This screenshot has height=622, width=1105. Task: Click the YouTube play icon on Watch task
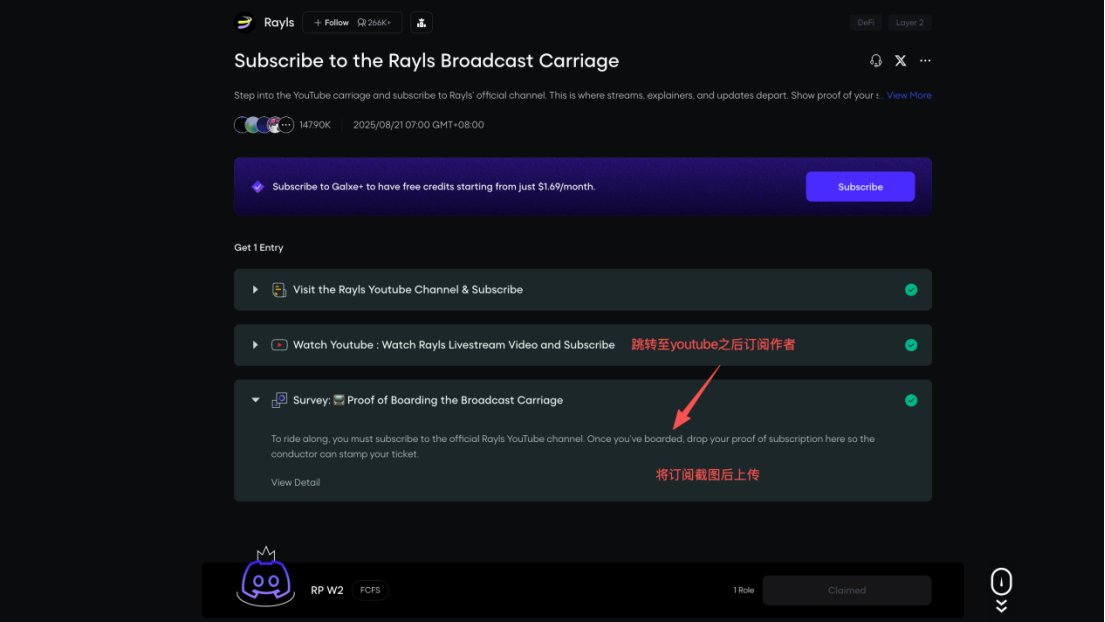(x=279, y=345)
